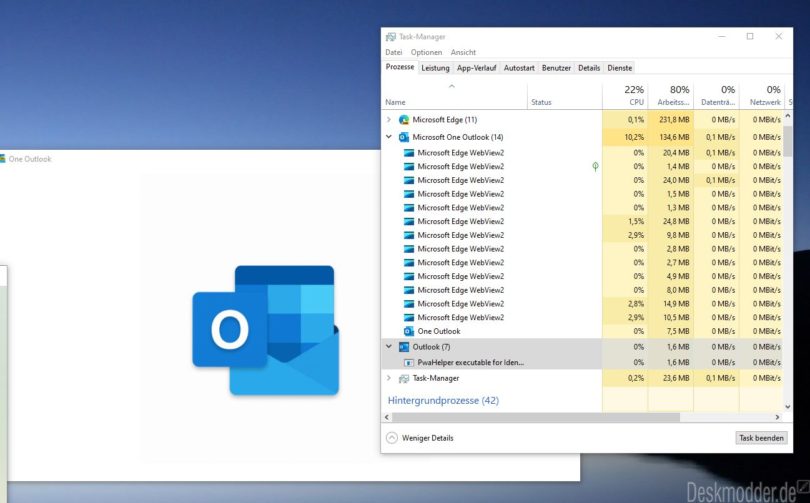Click the WebView2 icon in the 1,4 MB row
The height and width of the screenshot is (503, 810).
coord(409,167)
